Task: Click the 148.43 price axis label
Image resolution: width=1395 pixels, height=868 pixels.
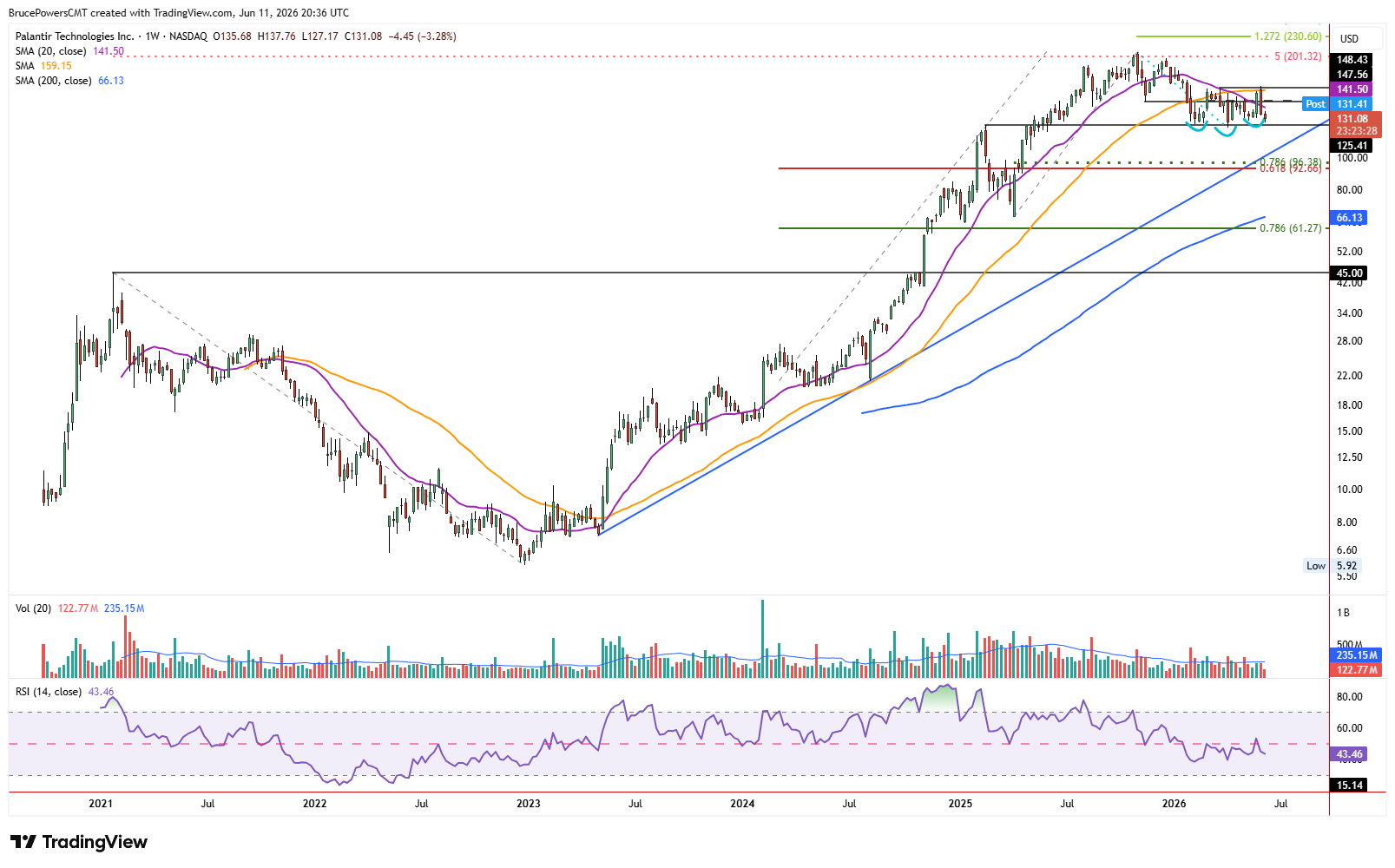Action: 1352,60
